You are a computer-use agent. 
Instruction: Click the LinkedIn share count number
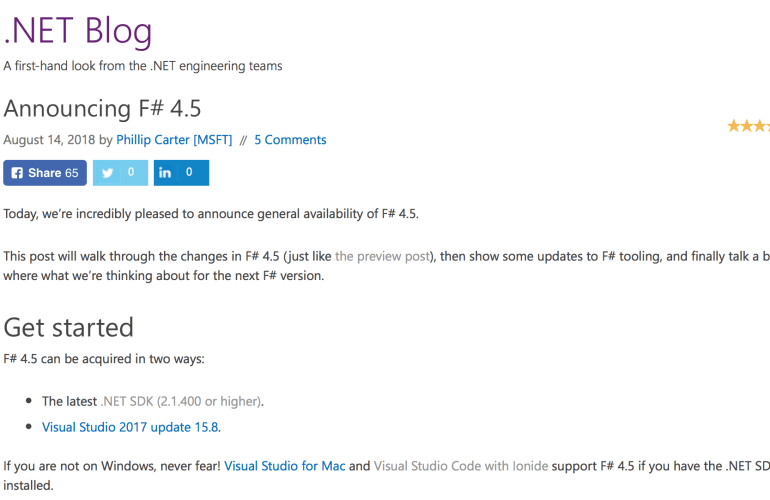[189, 173]
